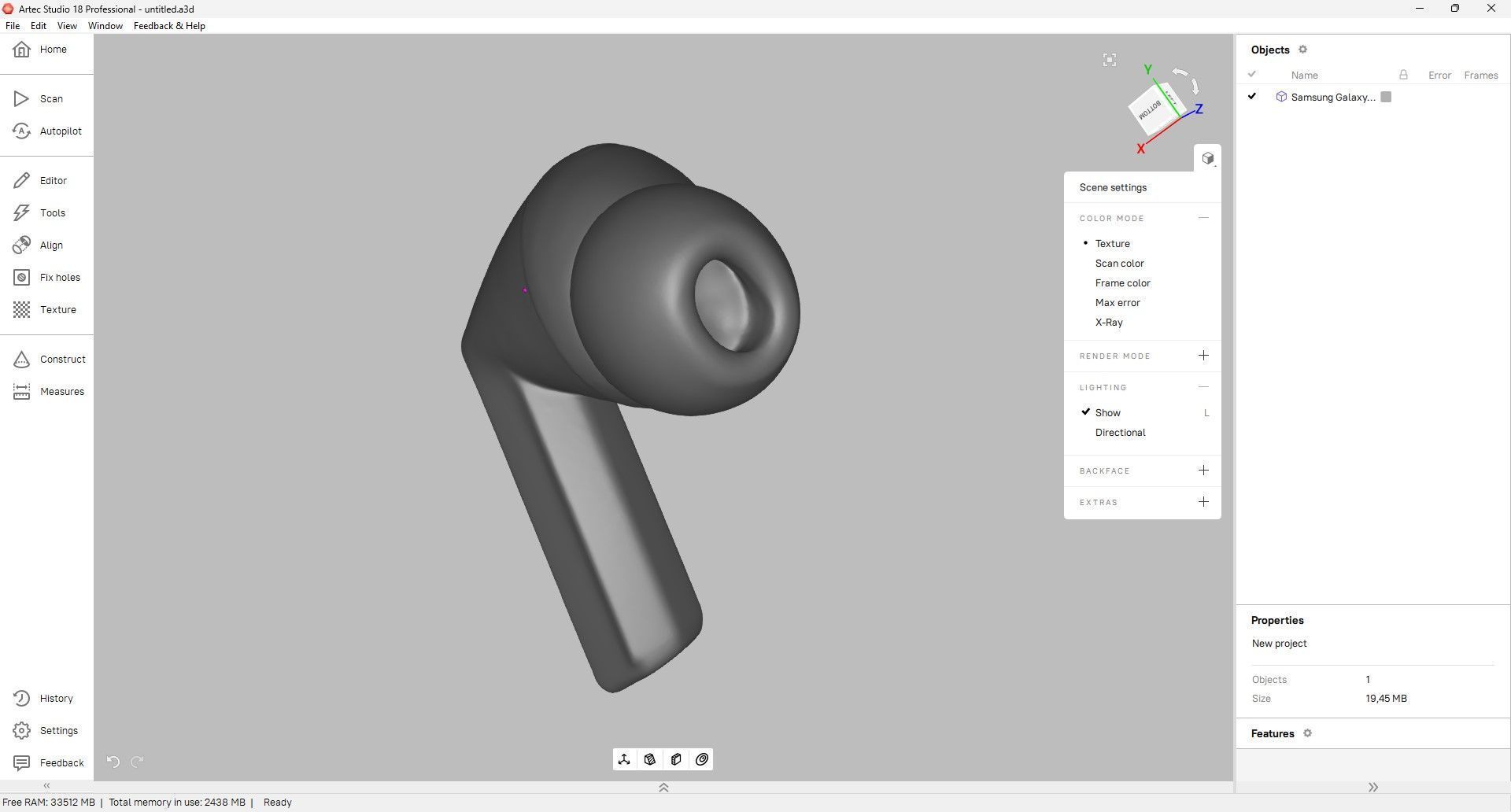The image size is (1511, 812).
Task: Click the half-shaded cube icon in bottom toolbar
Action: 676,759
